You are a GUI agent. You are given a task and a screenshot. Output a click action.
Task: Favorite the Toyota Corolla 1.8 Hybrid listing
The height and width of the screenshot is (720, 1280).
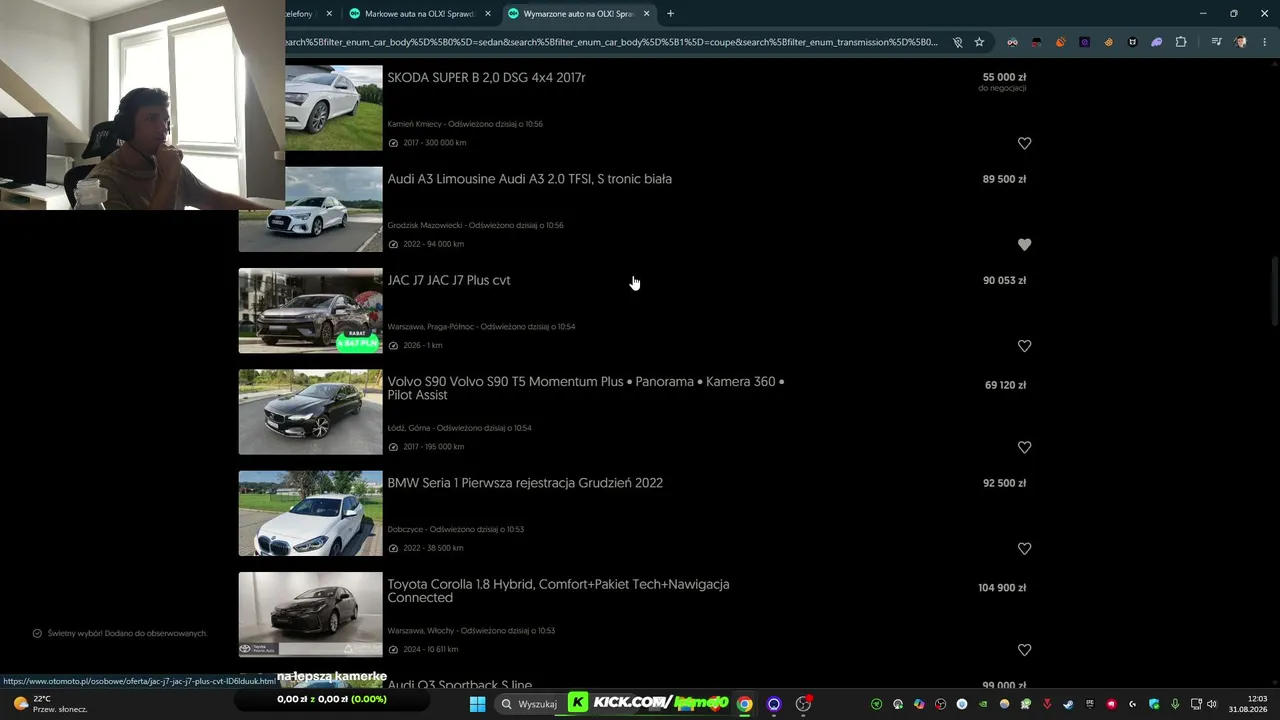click(1024, 650)
